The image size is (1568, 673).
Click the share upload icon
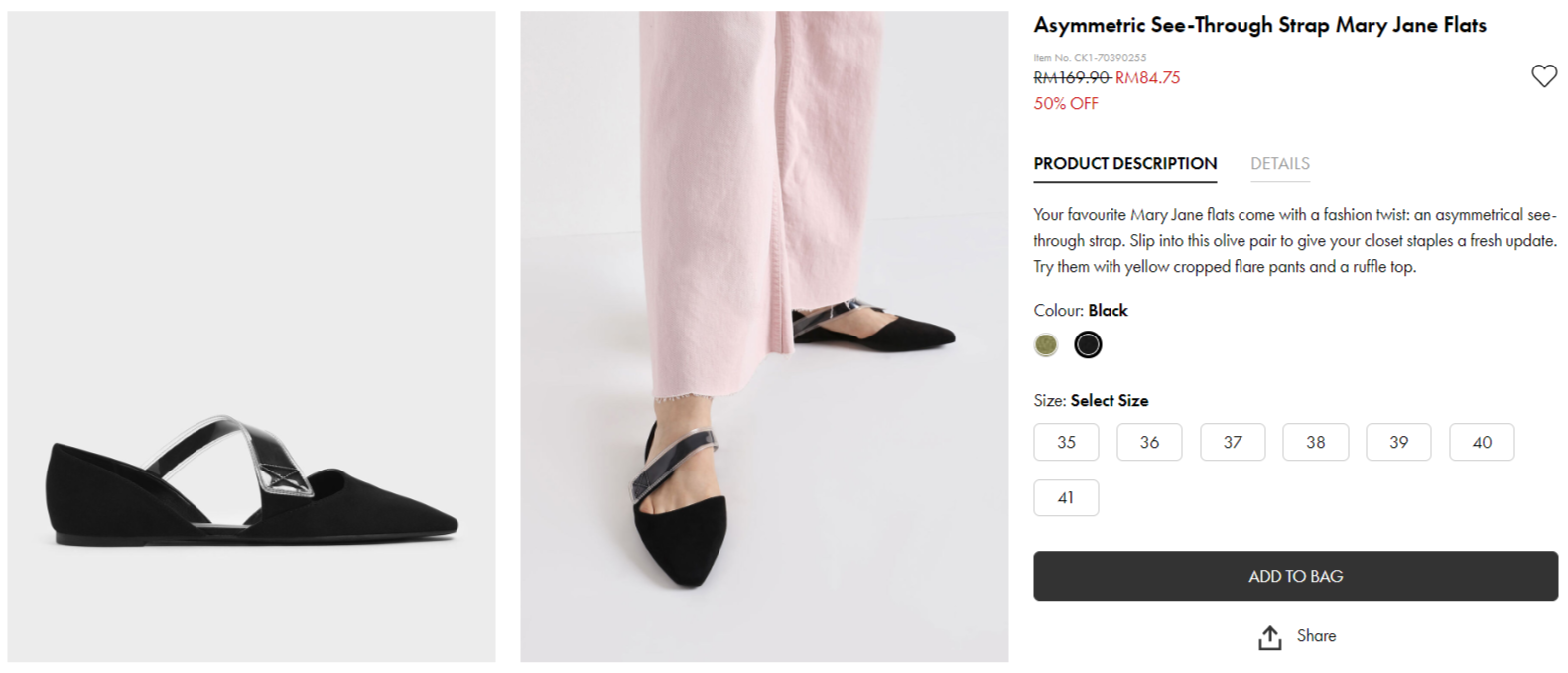pos(1269,637)
